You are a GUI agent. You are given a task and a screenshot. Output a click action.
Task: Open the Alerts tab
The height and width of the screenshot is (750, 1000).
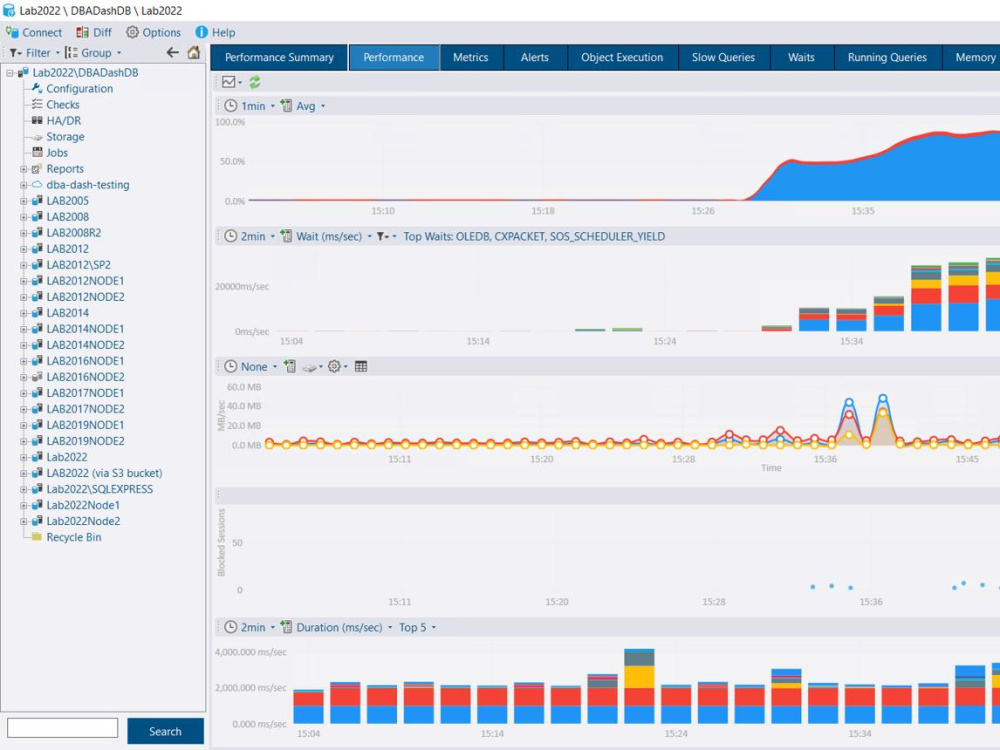coord(534,57)
